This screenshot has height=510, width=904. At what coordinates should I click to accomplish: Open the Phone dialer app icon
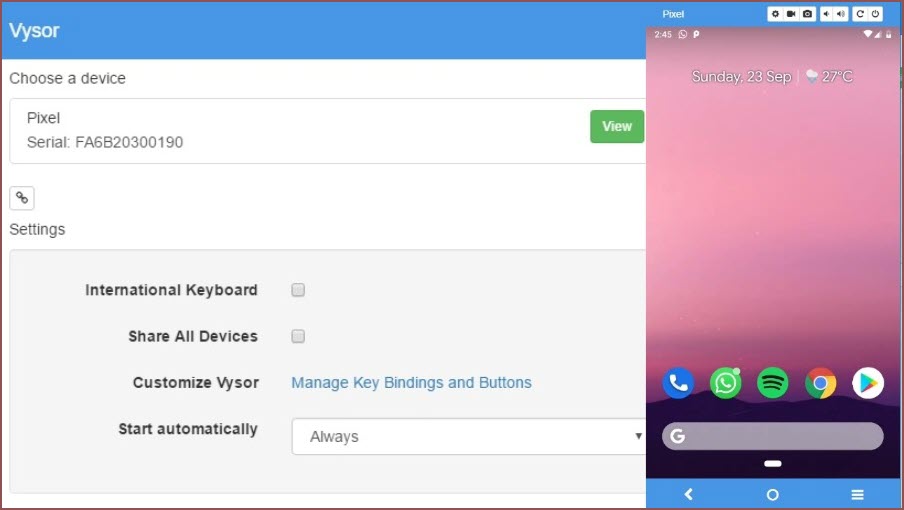coord(678,383)
